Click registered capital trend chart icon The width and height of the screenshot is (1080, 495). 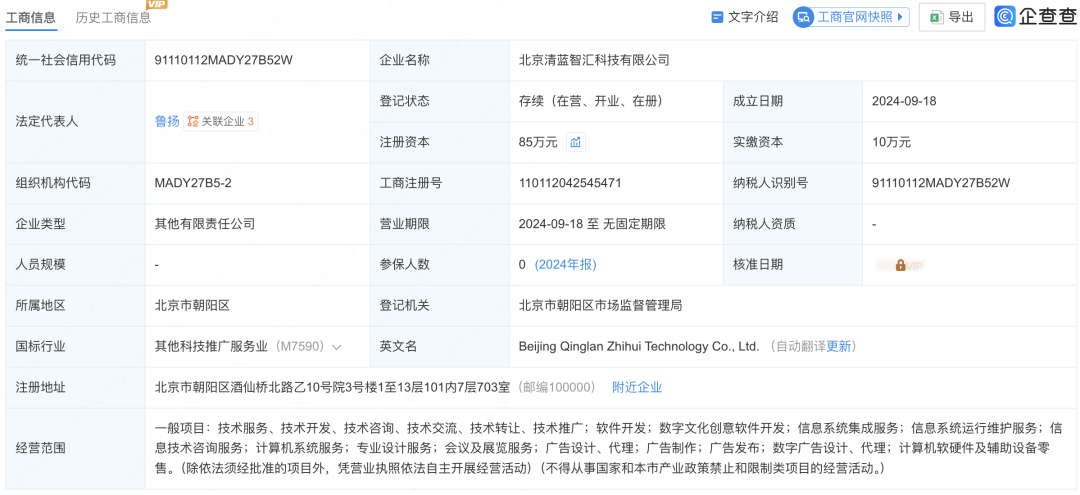click(x=575, y=142)
